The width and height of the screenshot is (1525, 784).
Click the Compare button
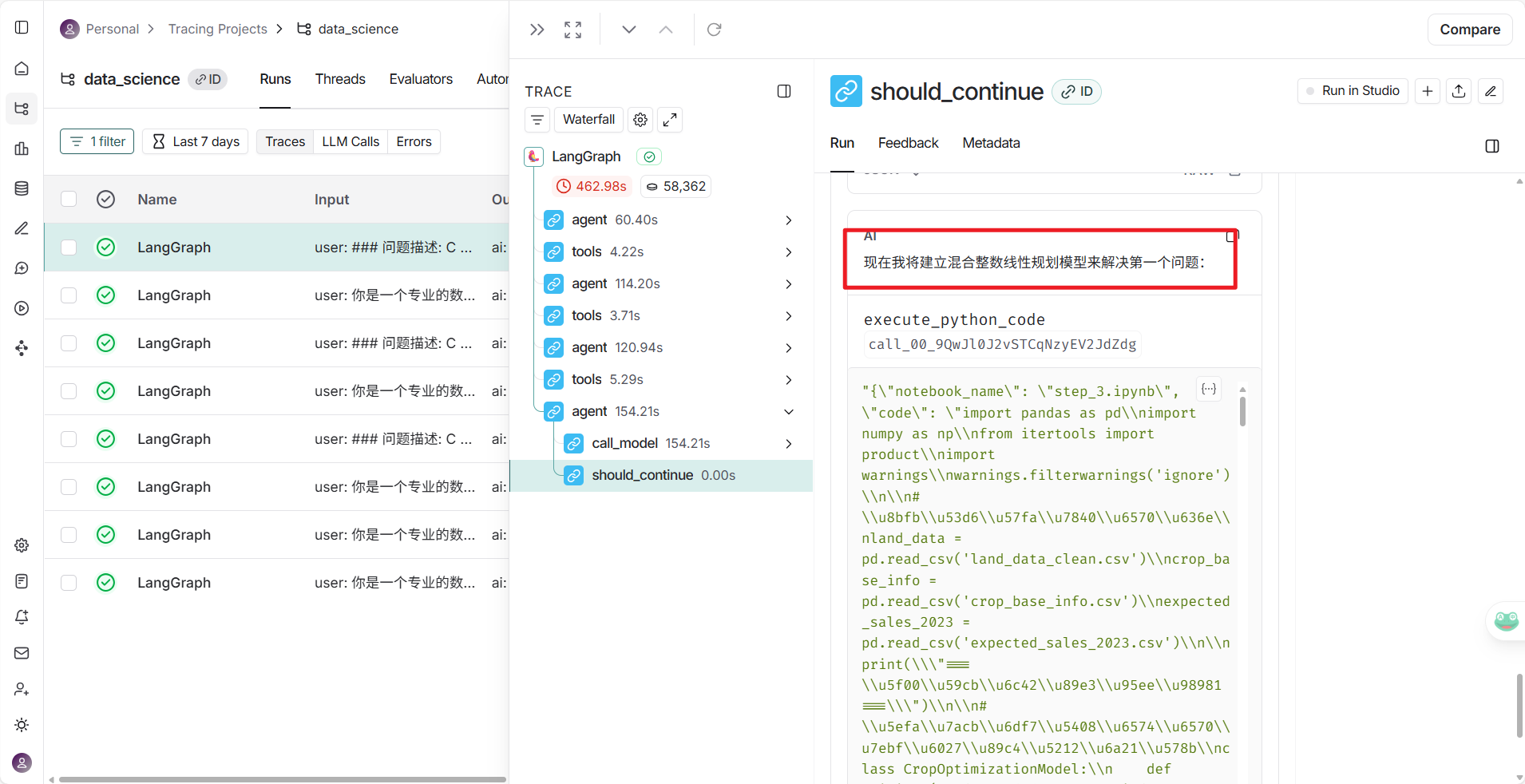click(x=1470, y=30)
